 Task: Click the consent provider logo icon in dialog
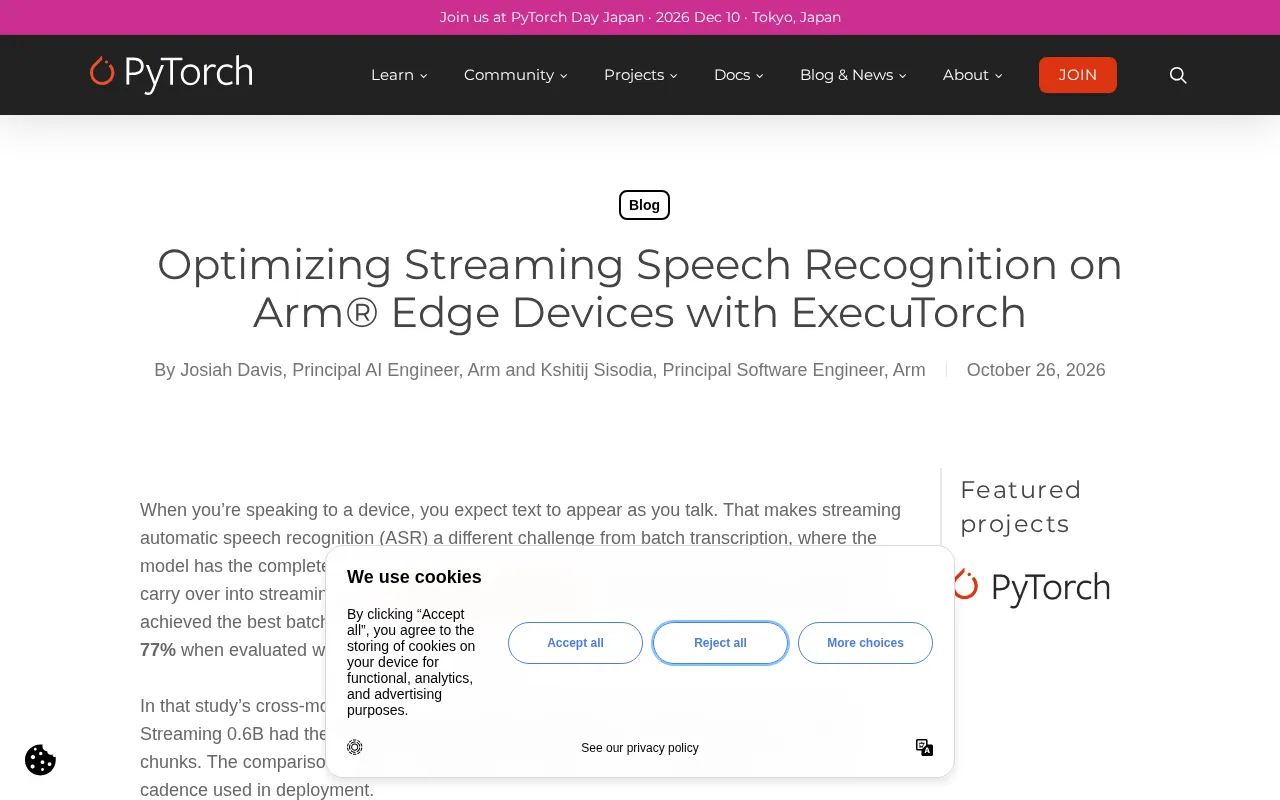pyautogui.click(x=355, y=747)
